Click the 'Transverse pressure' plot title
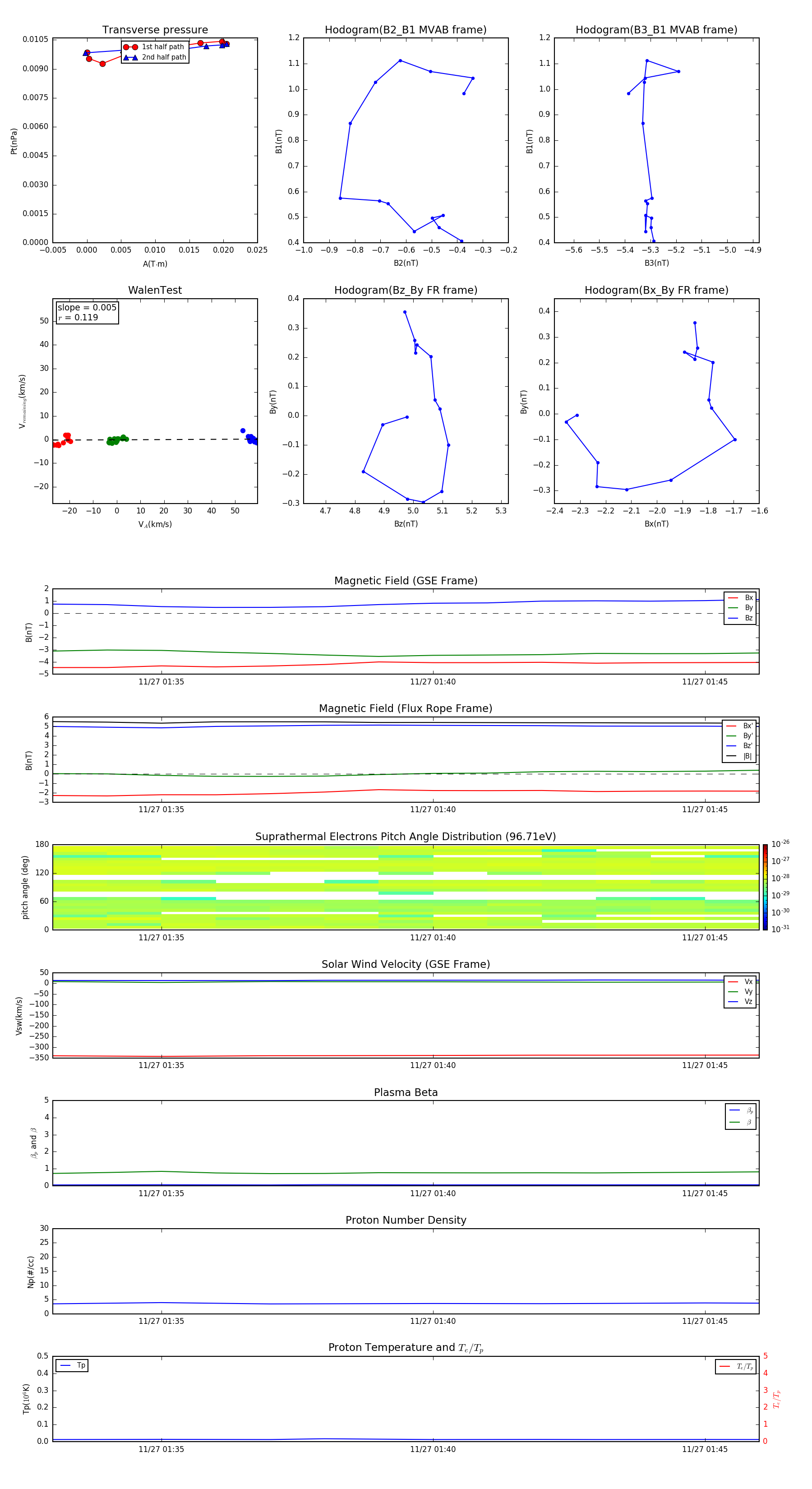812x1489 pixels. click(x=155, y=30)
